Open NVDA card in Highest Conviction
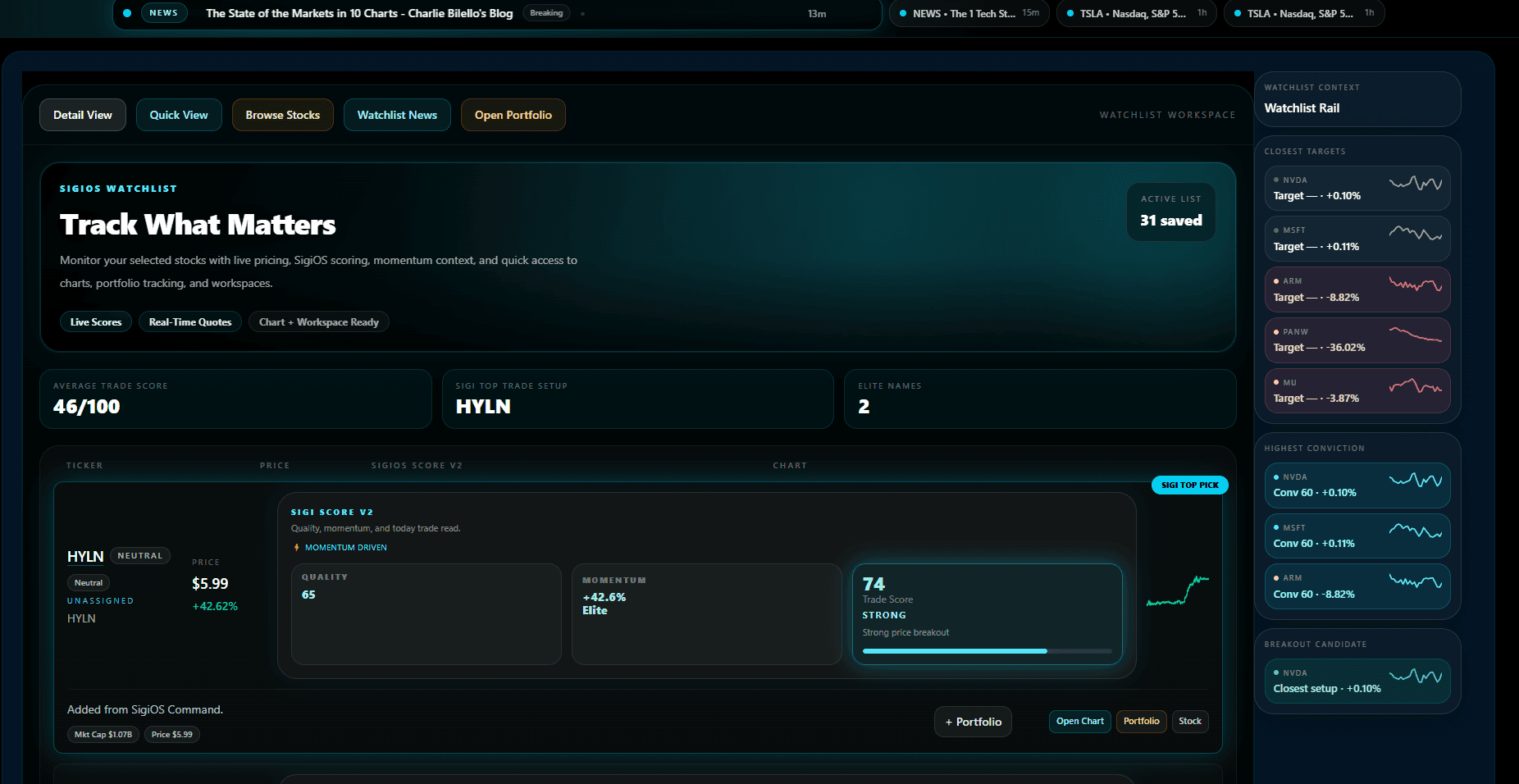Viewport: 1519px width, 784px height. point(1357,485)
